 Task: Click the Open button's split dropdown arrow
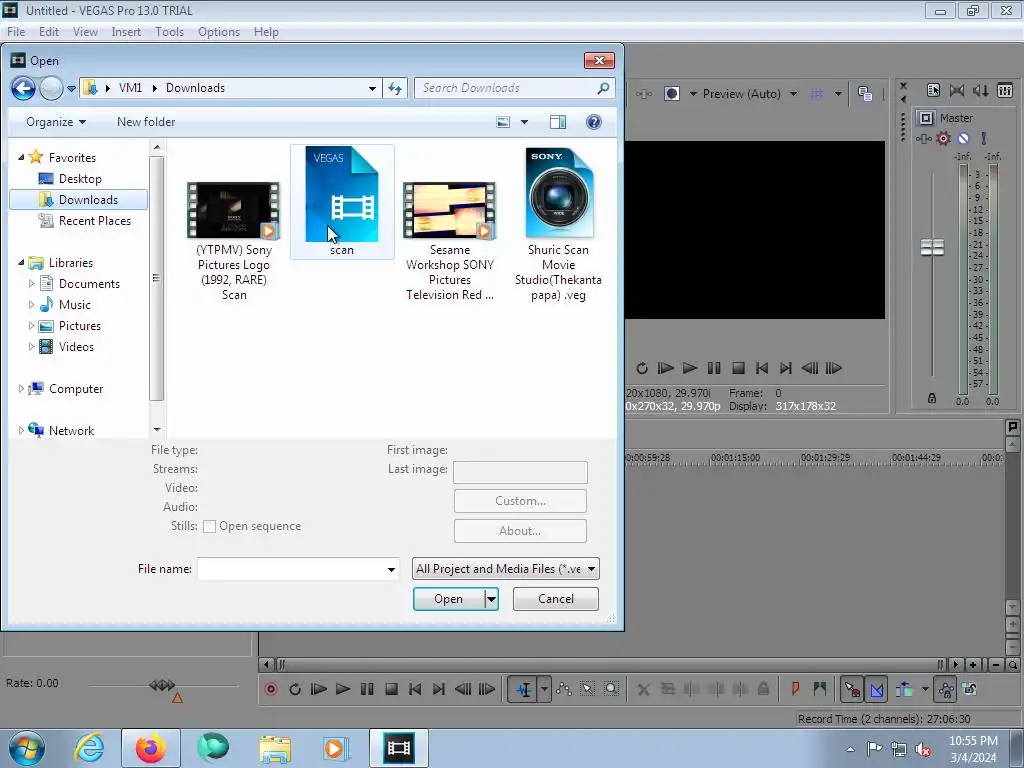(x=491, y=599)
